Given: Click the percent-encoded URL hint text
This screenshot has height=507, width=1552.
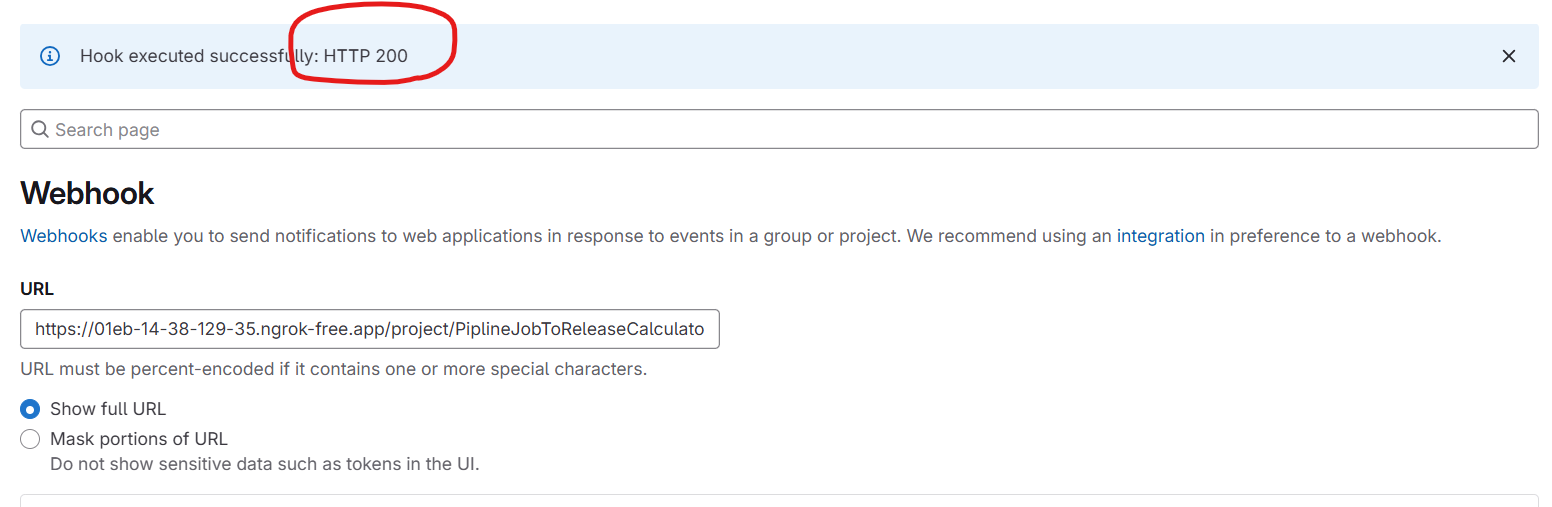Looking at the screenshot, I should point(333,369).
